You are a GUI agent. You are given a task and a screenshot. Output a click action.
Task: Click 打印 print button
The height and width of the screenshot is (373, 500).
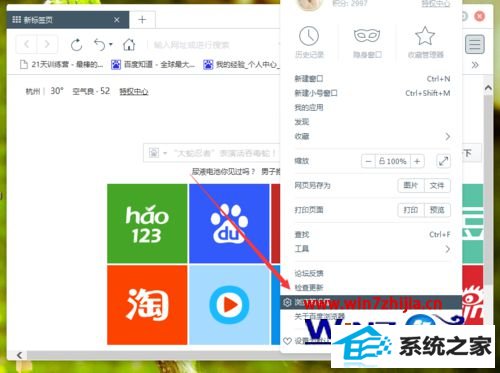pos(411,210)
